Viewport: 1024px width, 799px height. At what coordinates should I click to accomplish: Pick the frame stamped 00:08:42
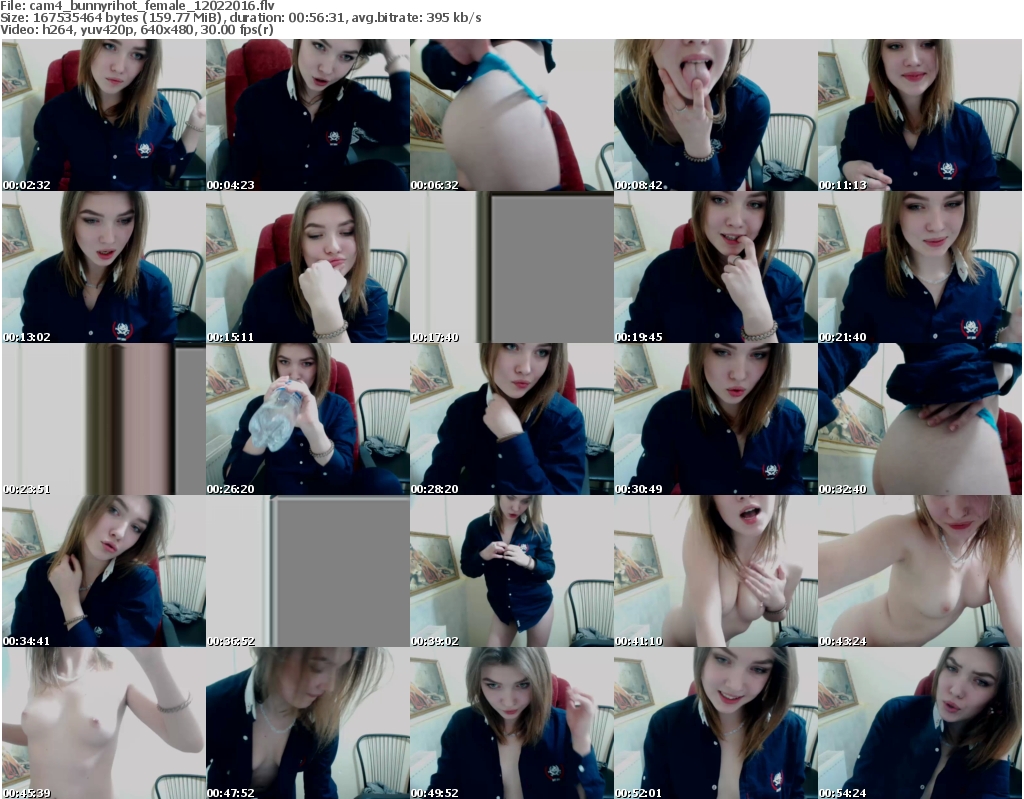716,115
